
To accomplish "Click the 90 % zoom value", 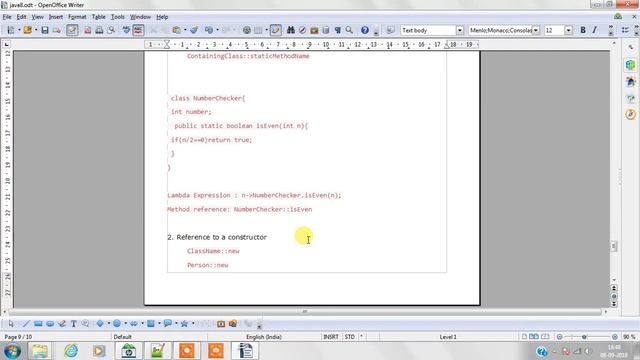I will point(629,337).
